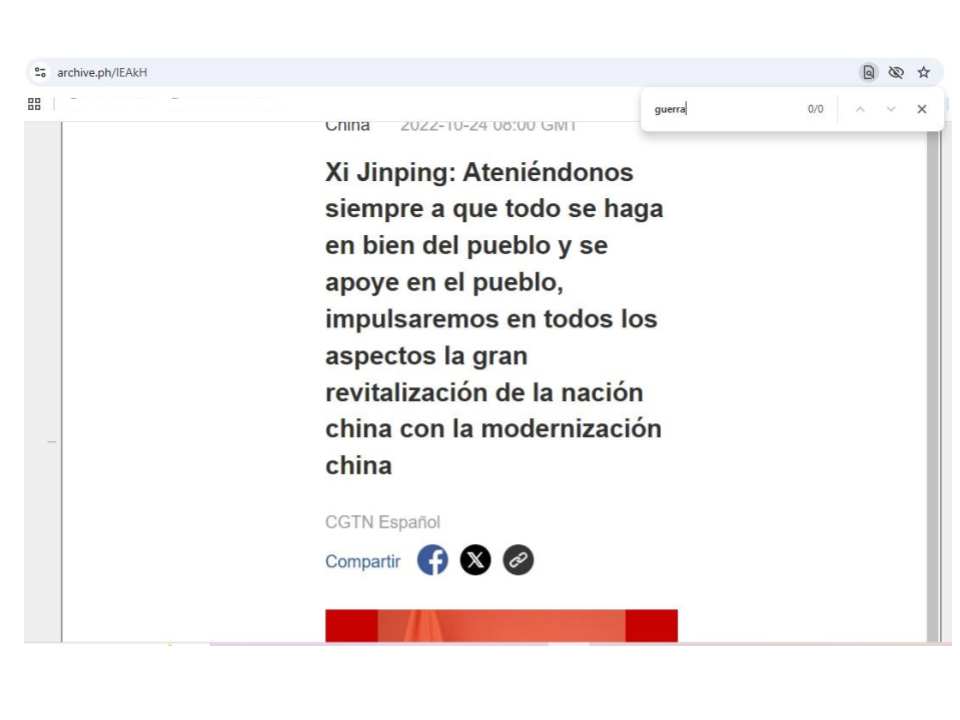The height and width of the screenshot is (720, 960).
Task: Click the 'CGTN Español' source name
Action: [x=382, y=522]
